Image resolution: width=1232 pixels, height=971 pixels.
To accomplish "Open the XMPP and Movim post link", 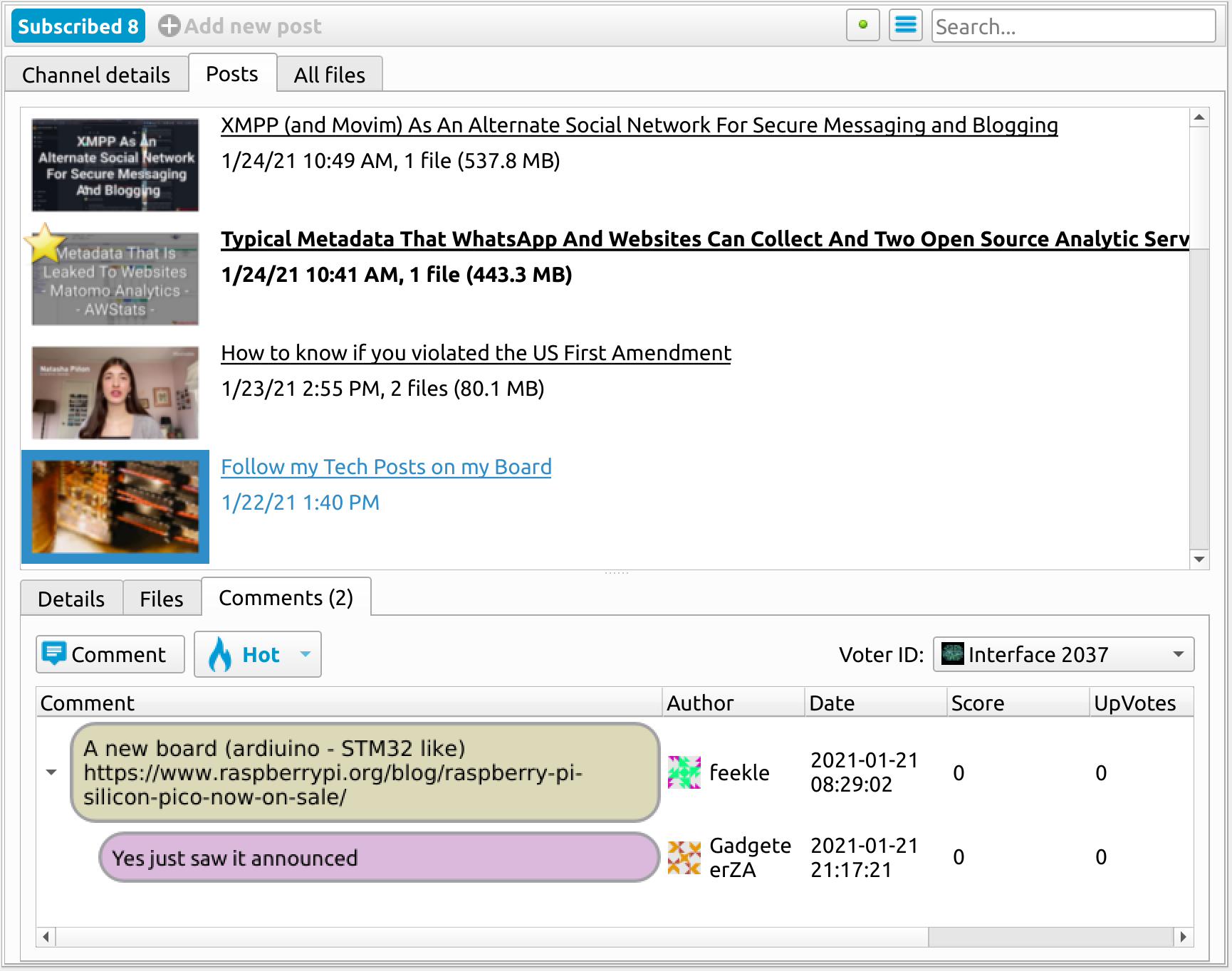I will click(x=640, y=125).
